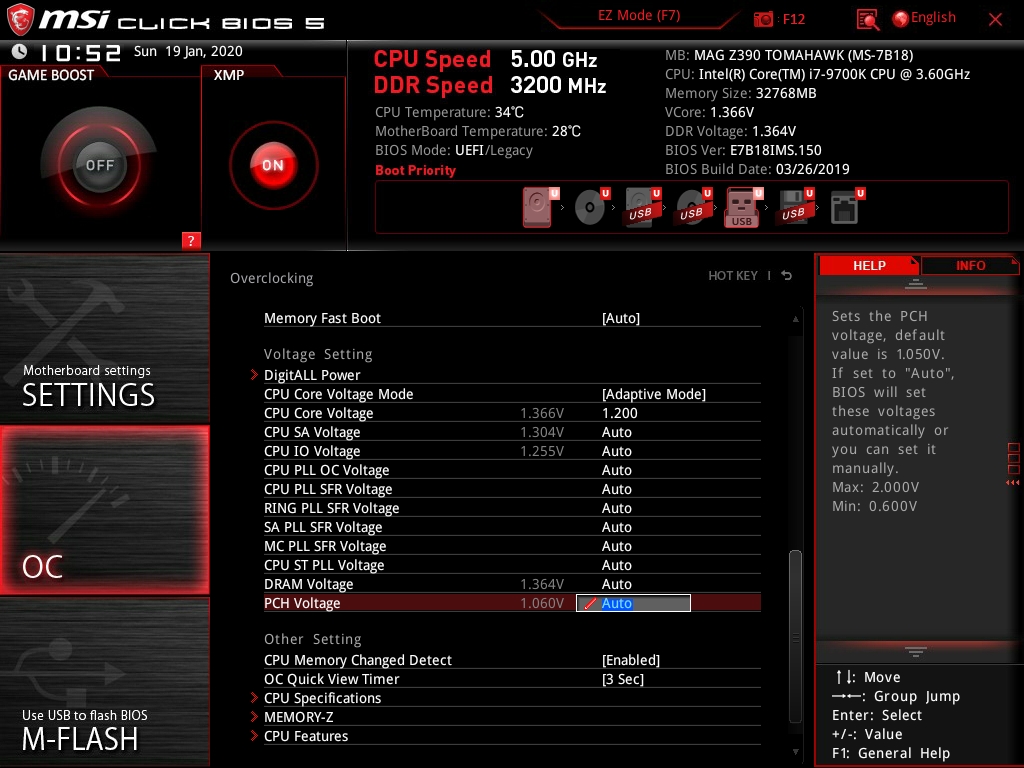Select the SA PLL SFR Voltage row
The image size is (1024, 768).
pos(512,526)
